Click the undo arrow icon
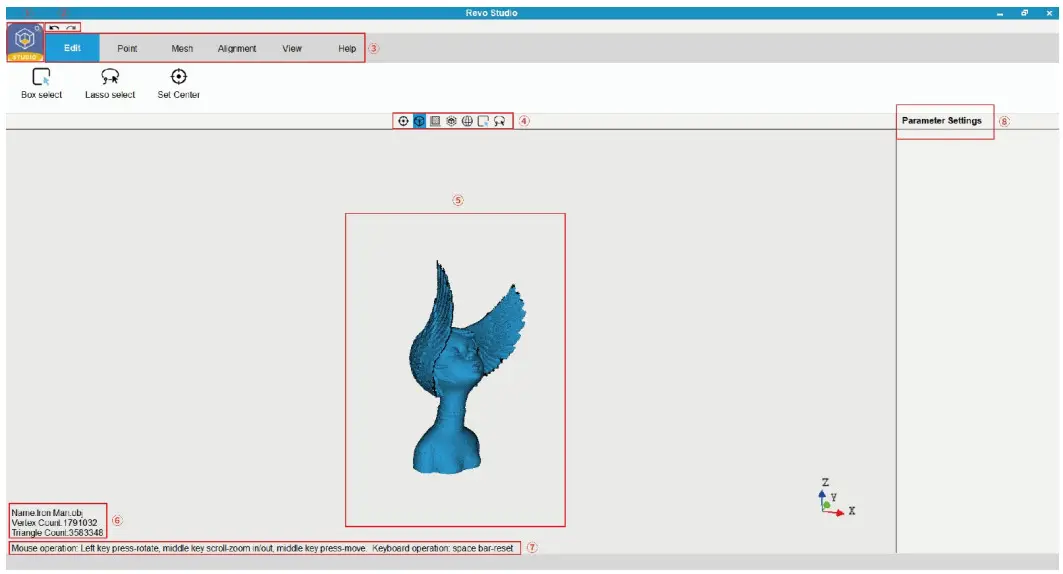This screenshot has width=1063, height=574. pyautogui.click(x=55, y=28)
